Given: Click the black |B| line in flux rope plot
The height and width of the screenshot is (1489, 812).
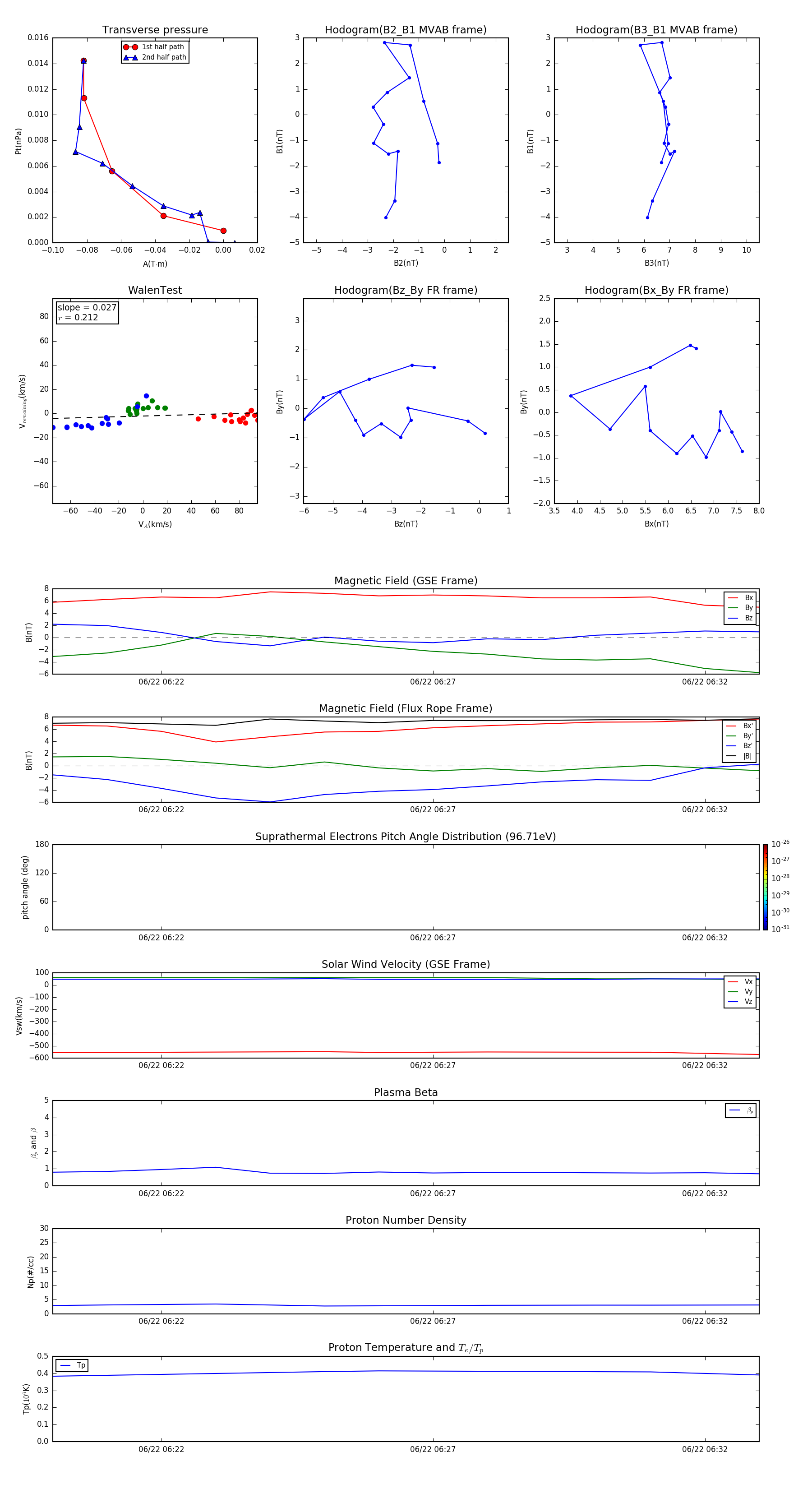Looking at the screenshot, I should [406, 721].
